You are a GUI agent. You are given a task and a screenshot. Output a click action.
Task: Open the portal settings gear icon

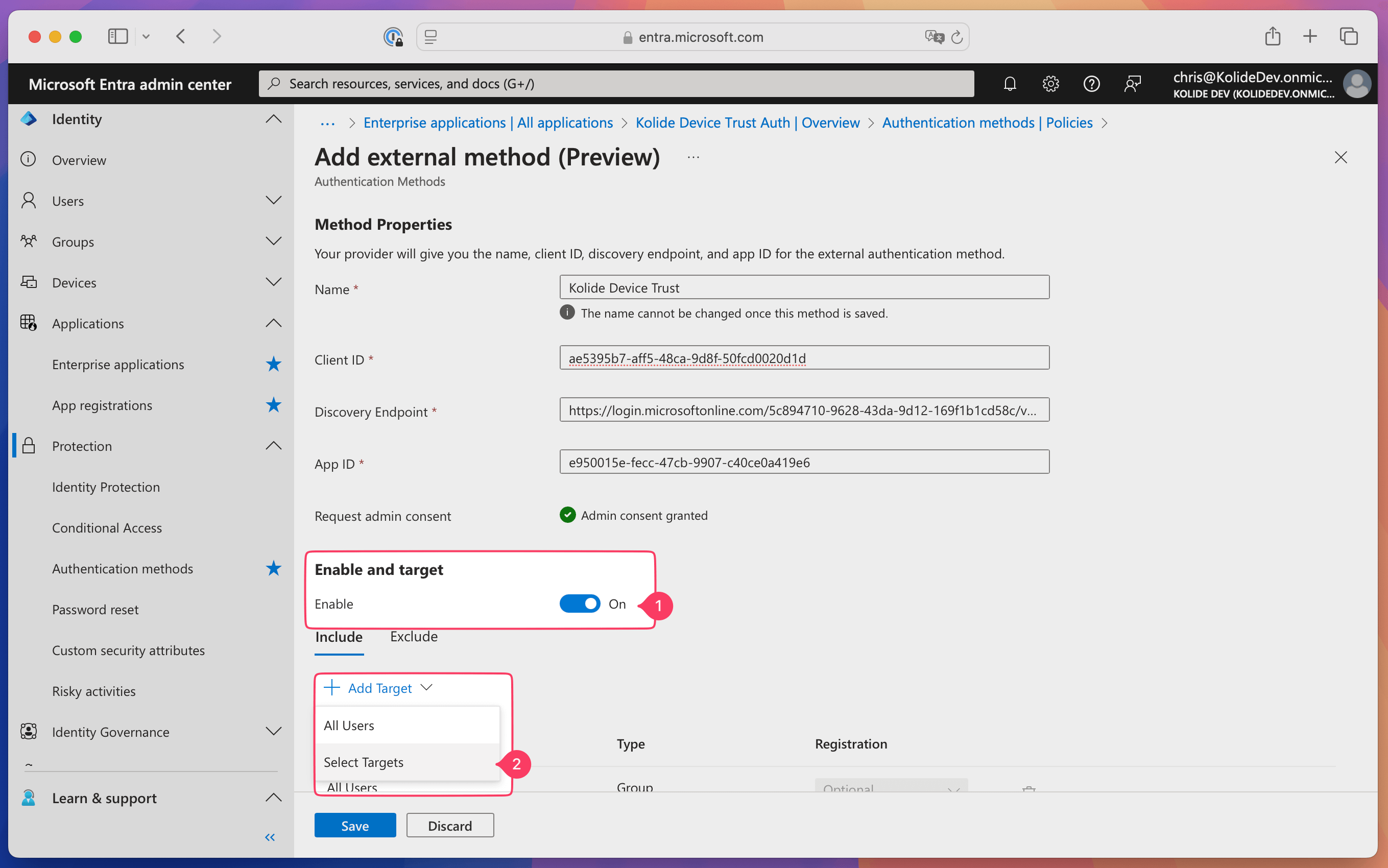pyautogui.click(x=1050, y=84)
